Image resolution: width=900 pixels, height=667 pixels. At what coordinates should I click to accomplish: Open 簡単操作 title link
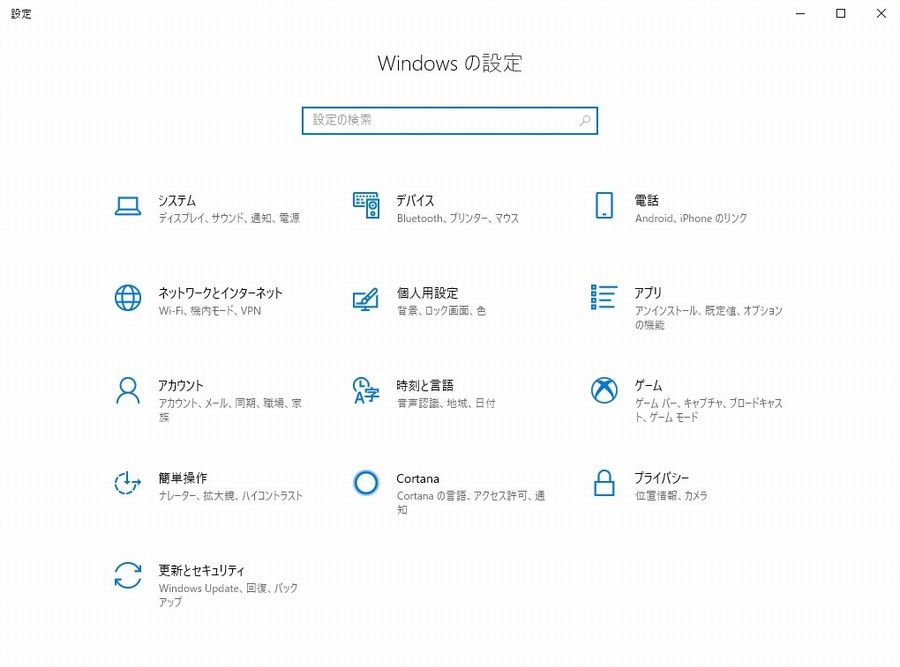click(183, 478)
